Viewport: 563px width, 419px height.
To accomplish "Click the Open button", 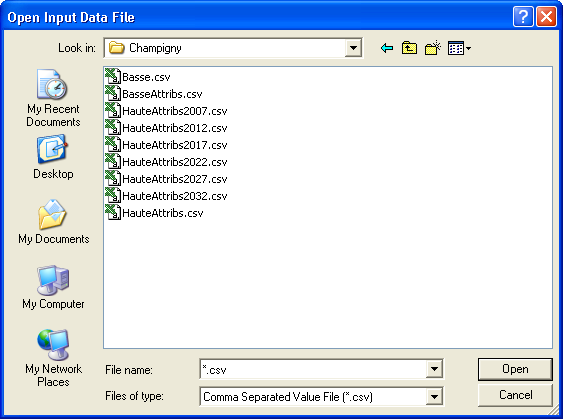I will tap(515, 369).
